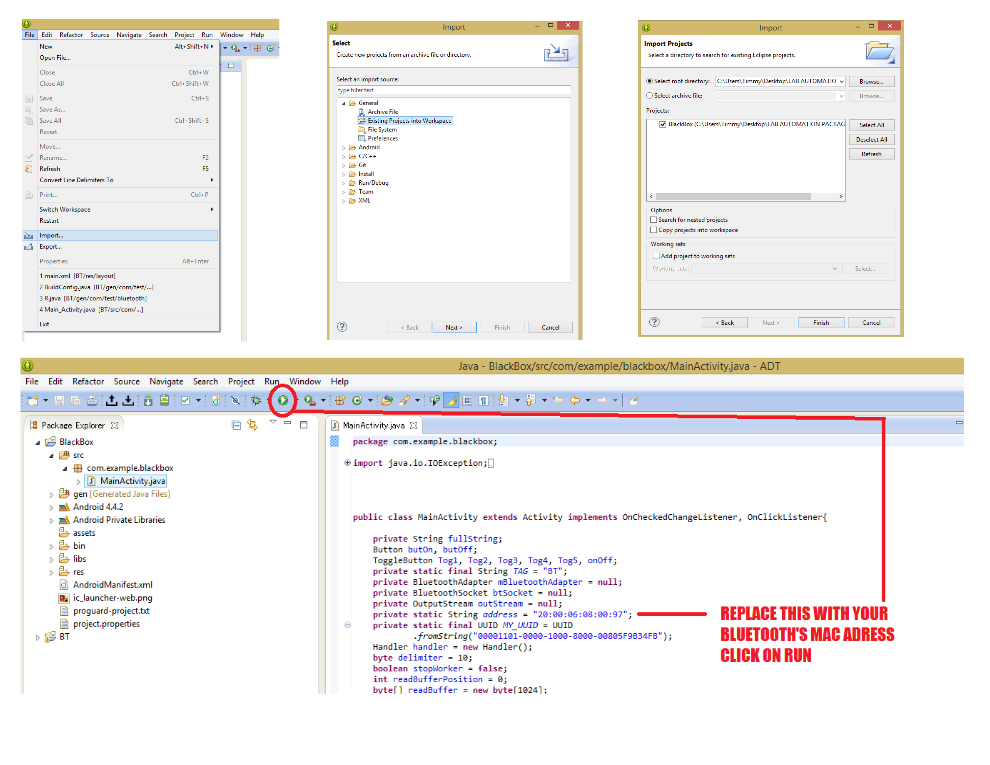Choose Export... from the open File menu
Screen dimensions: 990x765
121,247
